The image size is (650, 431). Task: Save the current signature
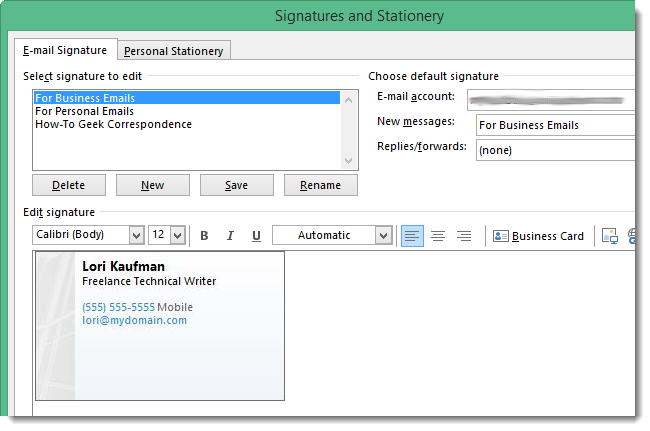click(237, 185)
